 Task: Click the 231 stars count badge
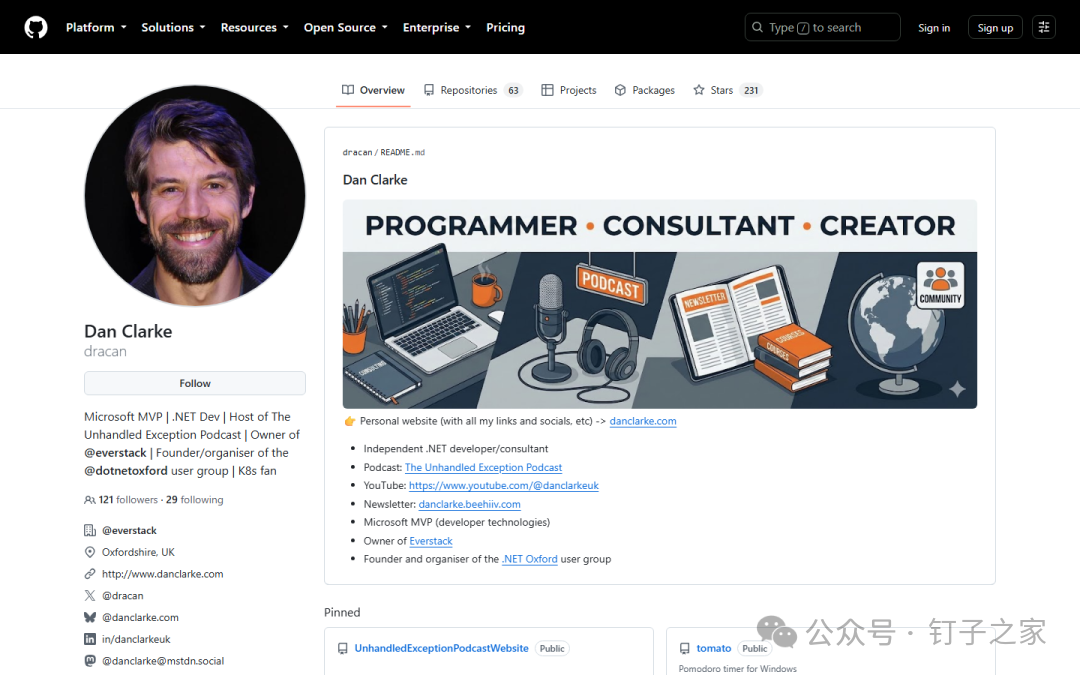pos(751,90)
